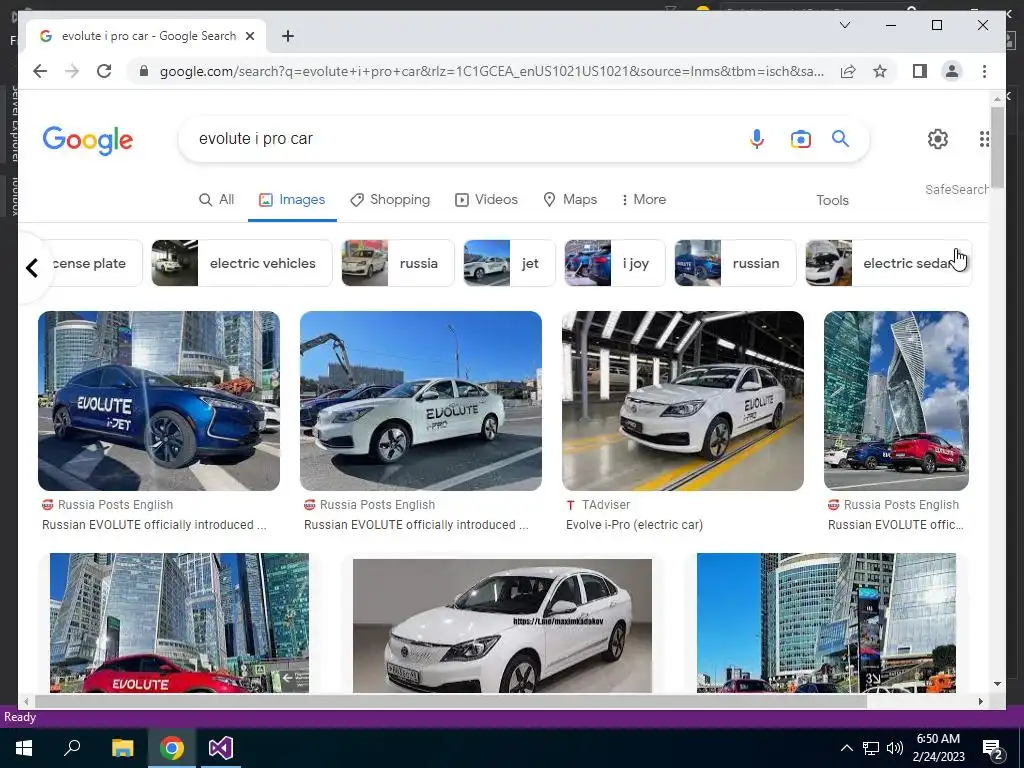Go to the Google logo homepage
1024x768 pixels.
click(x=88, y=140)
